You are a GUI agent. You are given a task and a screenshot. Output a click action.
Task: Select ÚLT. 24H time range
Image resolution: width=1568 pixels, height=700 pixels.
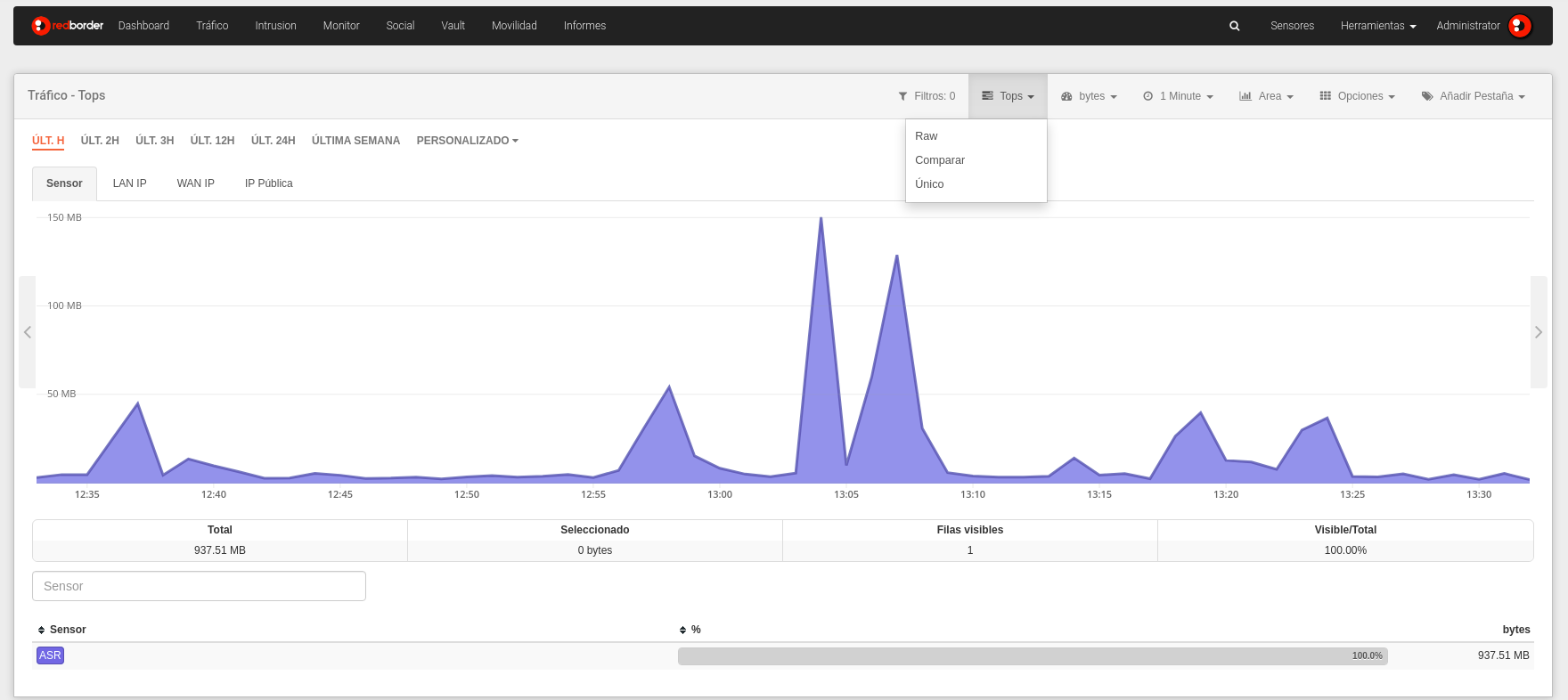tap(274, 141)
